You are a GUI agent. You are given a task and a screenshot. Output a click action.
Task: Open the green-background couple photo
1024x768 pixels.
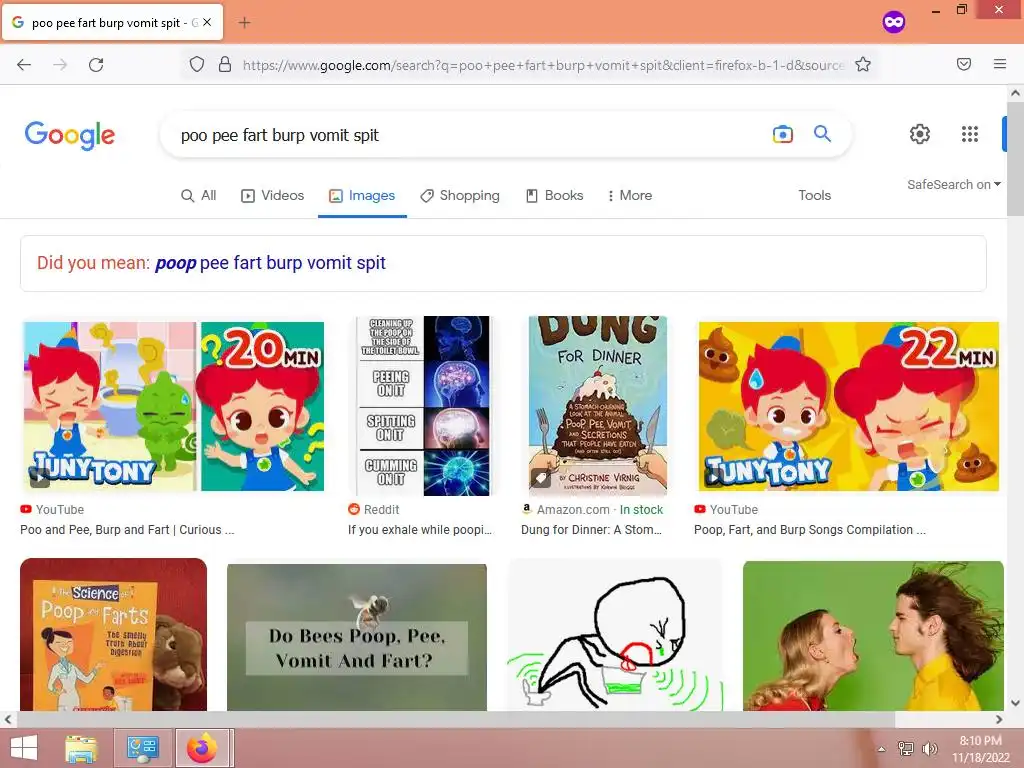[x=873, y=636]
